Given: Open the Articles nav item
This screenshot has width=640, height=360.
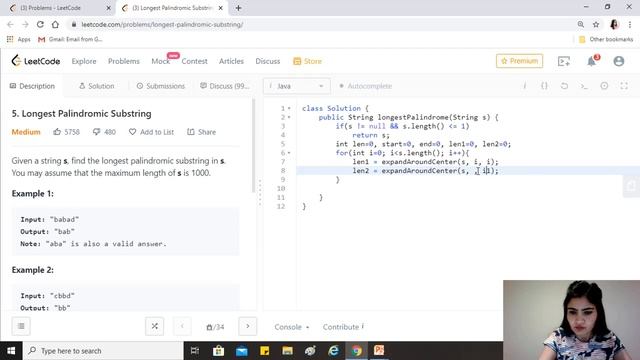Looking at the screenshot, I should 231,61.
